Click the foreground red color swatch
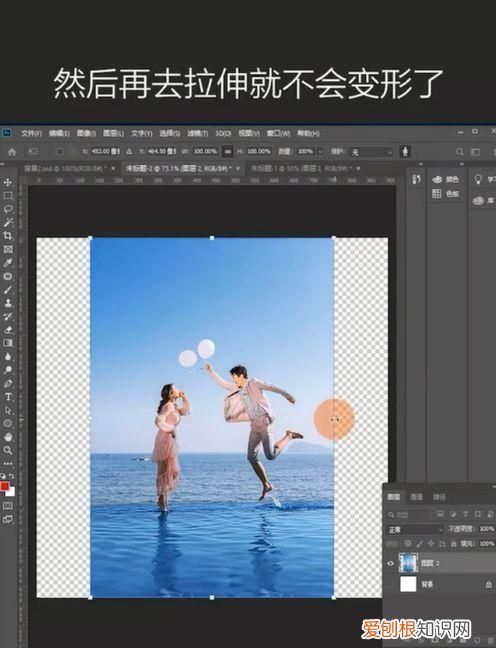The height and width of the screenshot is (648, 496). (4, 486)
